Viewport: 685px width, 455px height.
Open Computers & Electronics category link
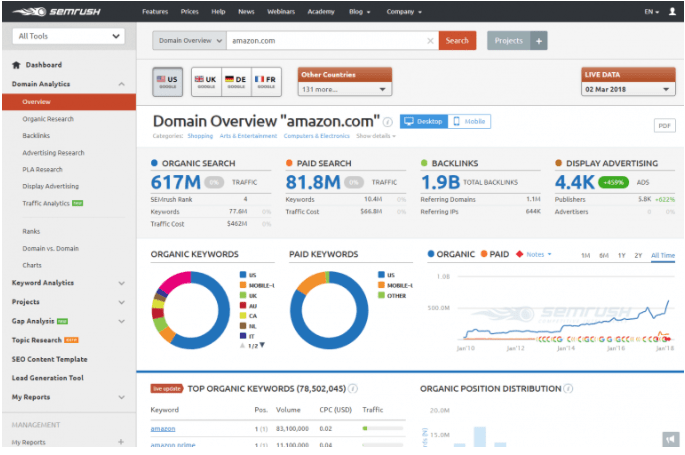click(x=317, y=136)
